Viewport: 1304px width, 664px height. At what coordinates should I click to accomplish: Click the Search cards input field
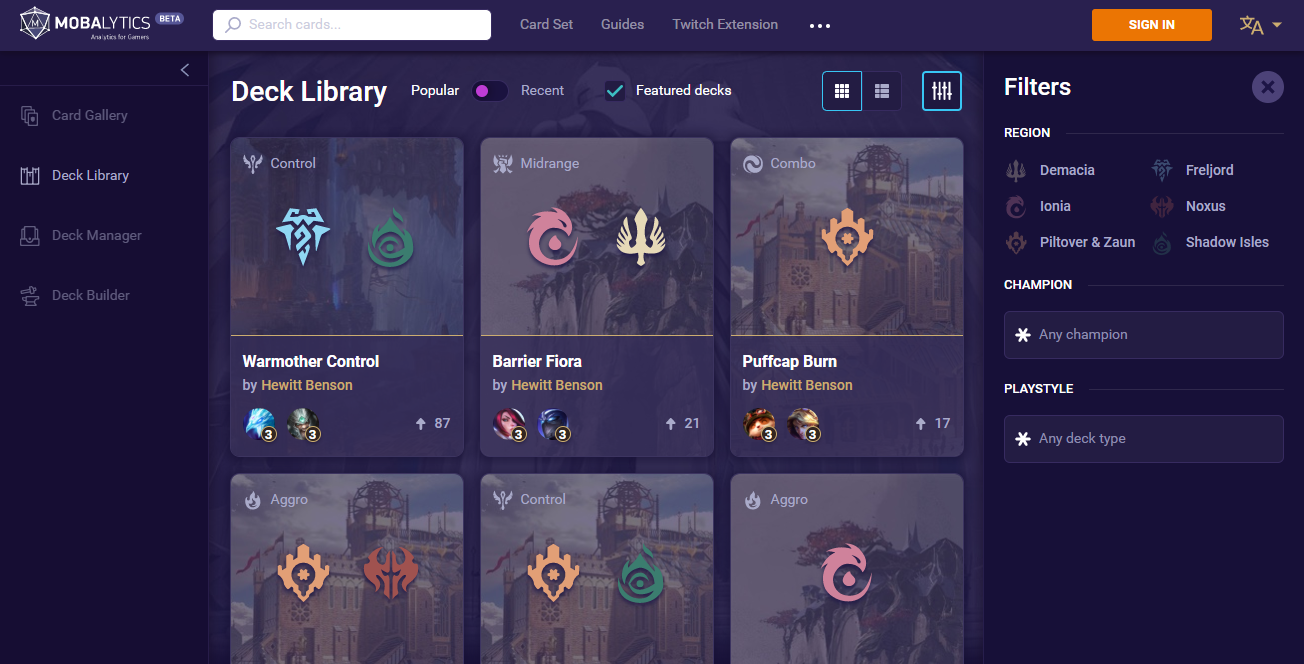352,25
